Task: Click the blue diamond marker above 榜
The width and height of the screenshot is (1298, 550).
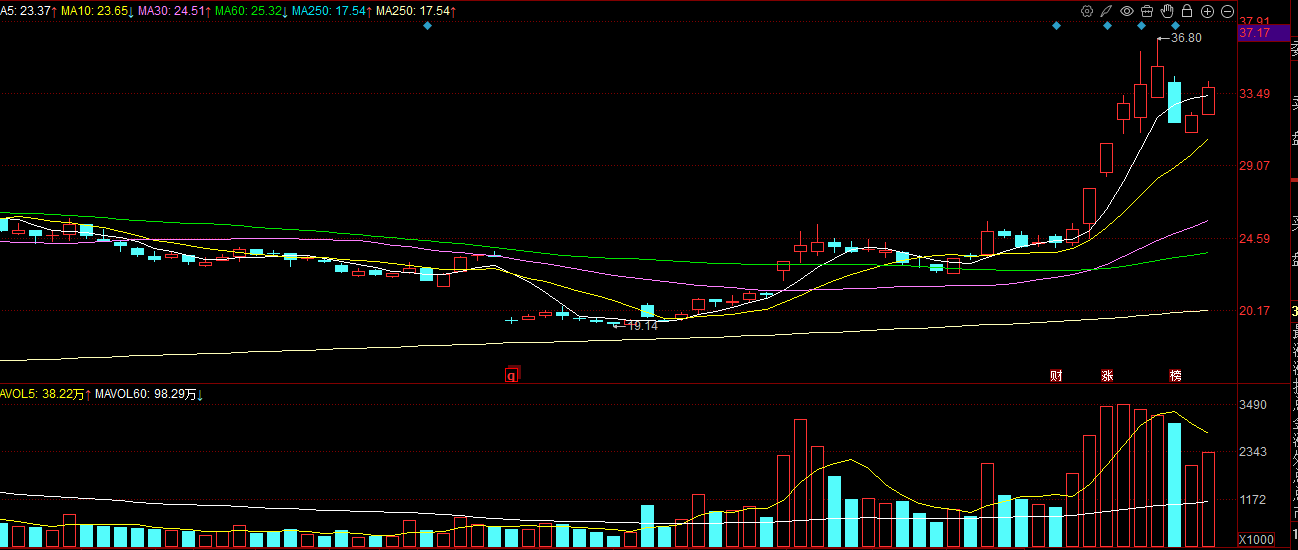Action: pos(1175,25)
